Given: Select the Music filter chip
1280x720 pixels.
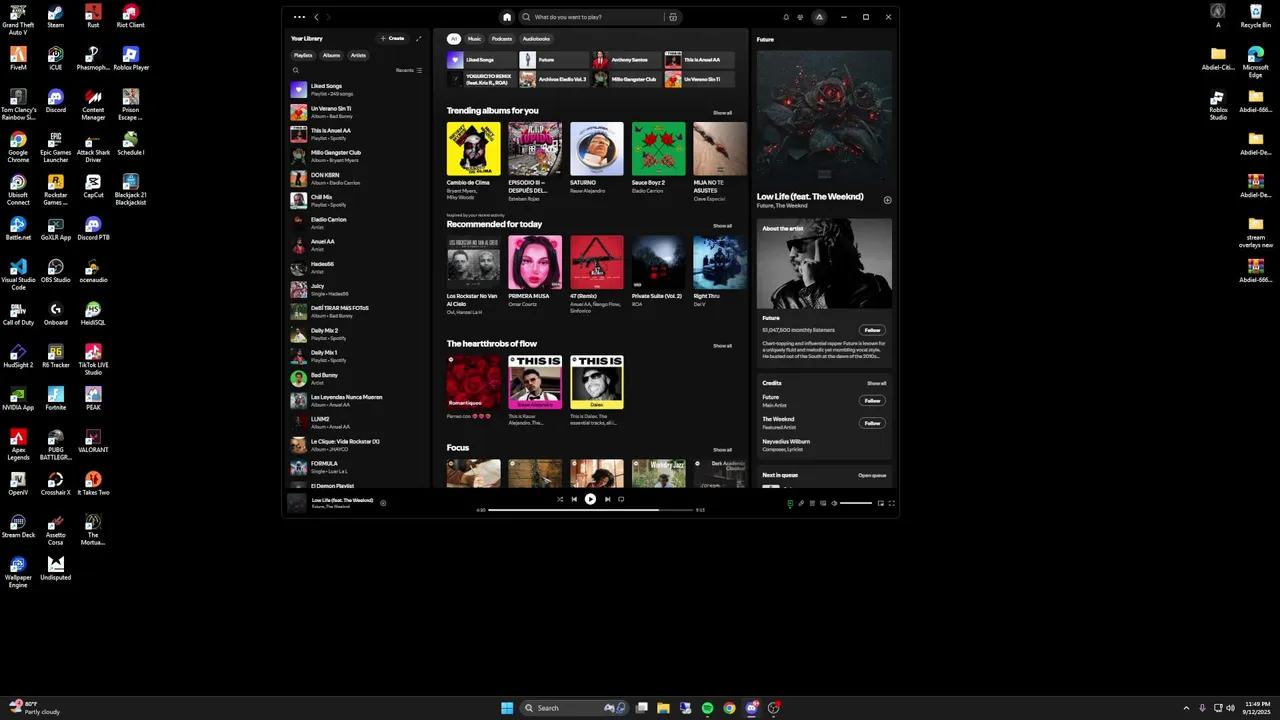Looking at the screenshot, I should (475, 39).
